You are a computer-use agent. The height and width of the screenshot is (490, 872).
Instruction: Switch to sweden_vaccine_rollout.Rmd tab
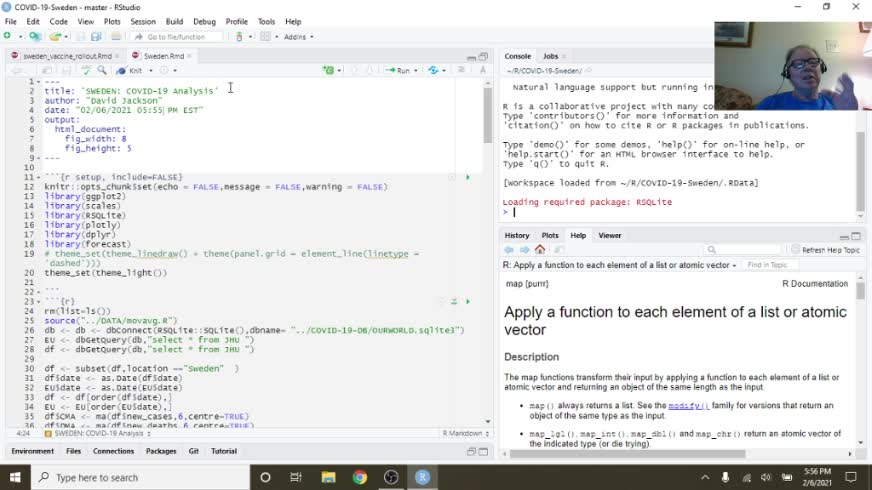66,56
